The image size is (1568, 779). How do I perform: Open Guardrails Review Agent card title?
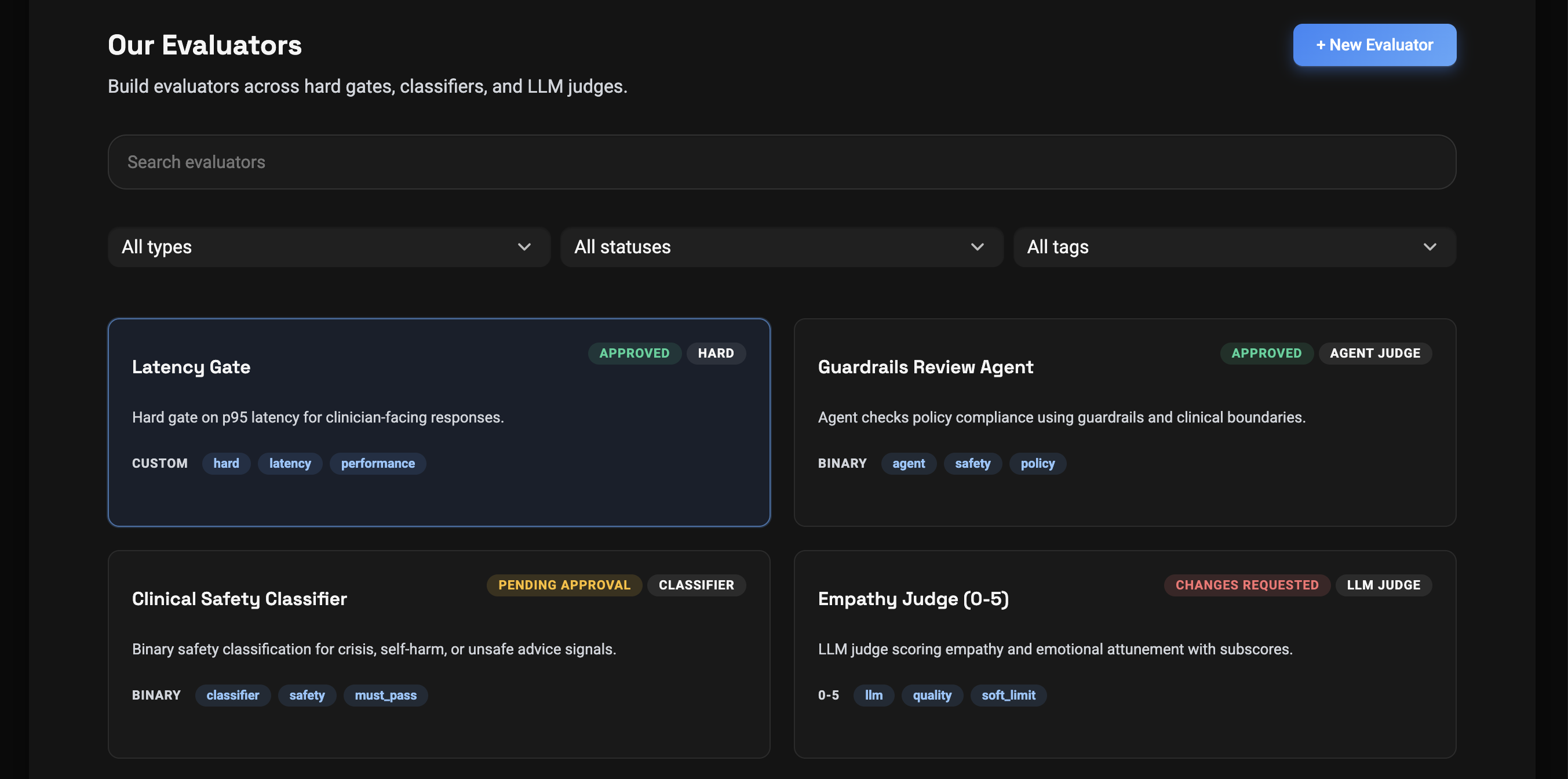pyautogui.click(x=925, y=367)
